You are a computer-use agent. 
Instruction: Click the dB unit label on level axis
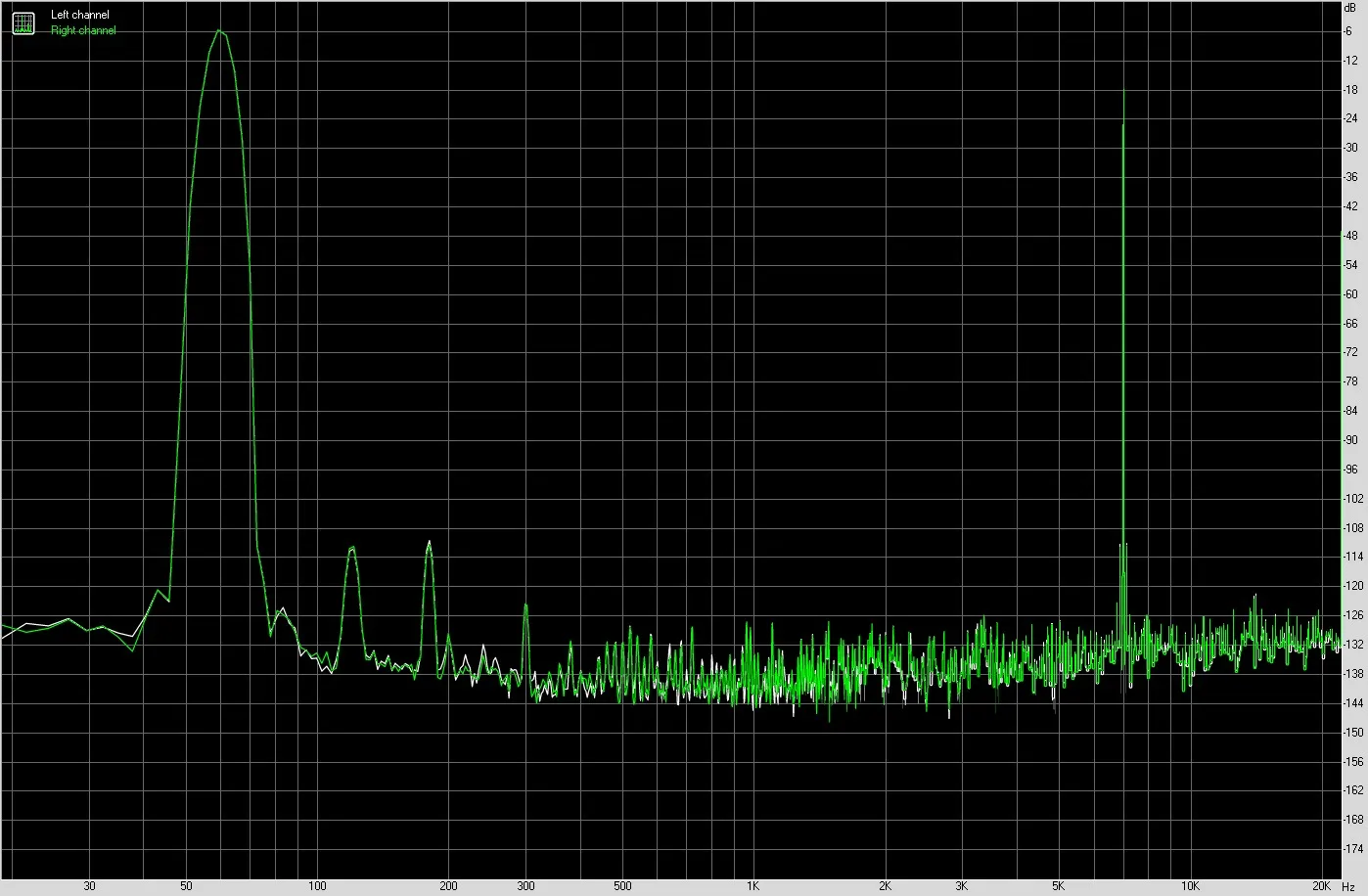(1350, 7)
